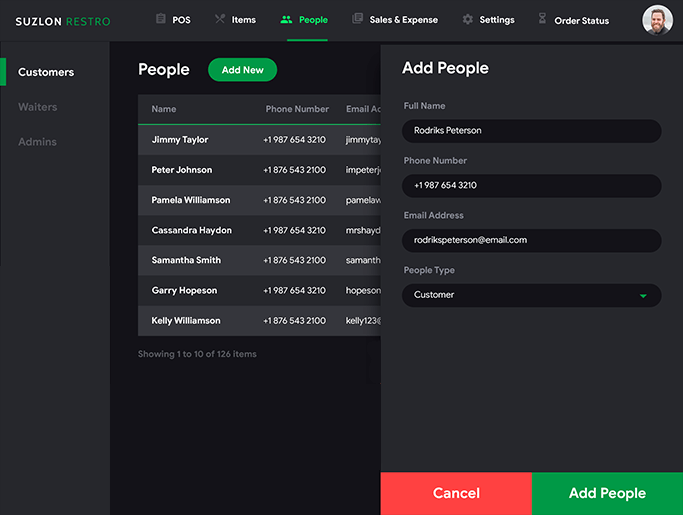Screen dimensions: 683x515
Task: Select Customers in the sidebar
Action: [x=46, y=72]
